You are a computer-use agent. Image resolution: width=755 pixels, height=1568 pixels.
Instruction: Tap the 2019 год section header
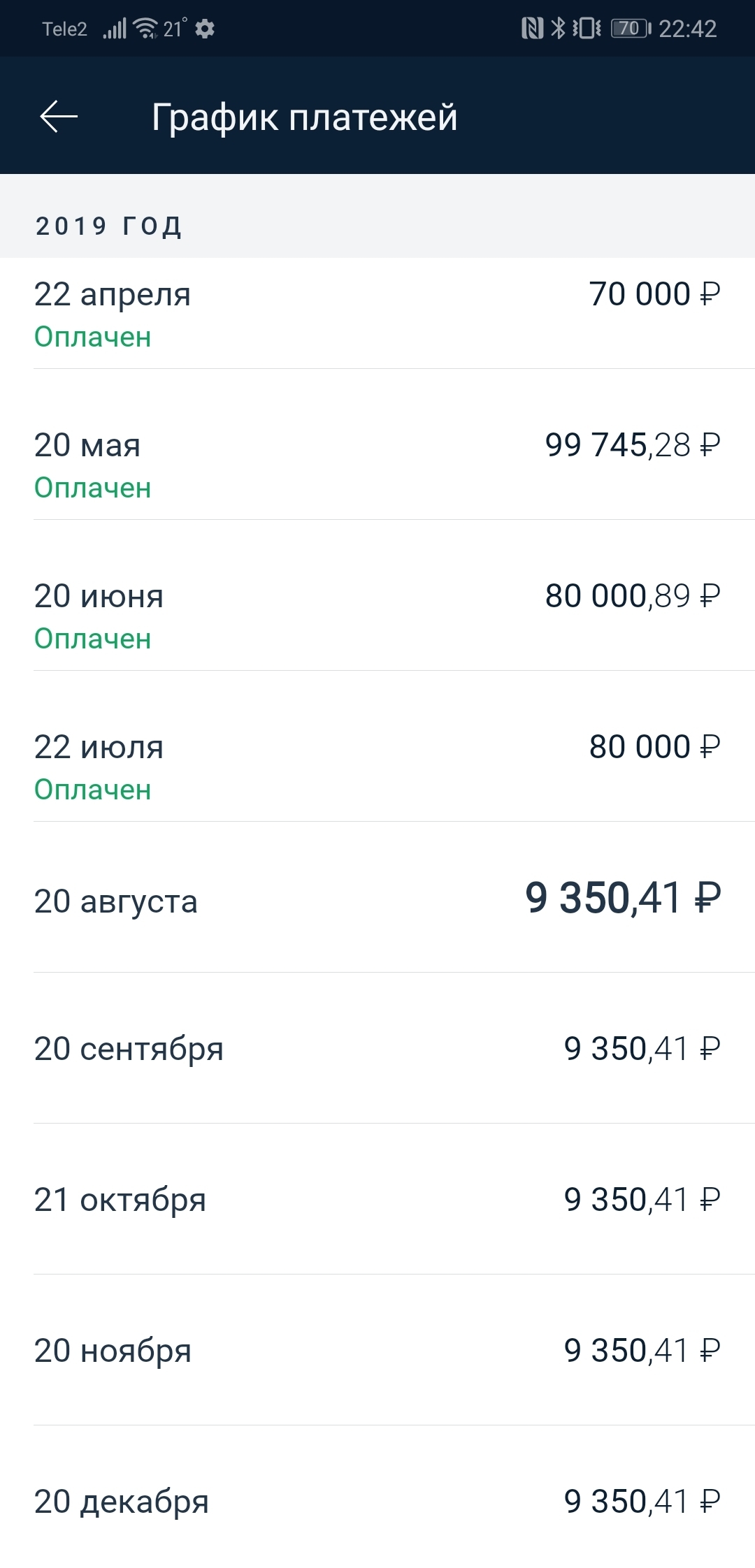(x=109, y=226)
